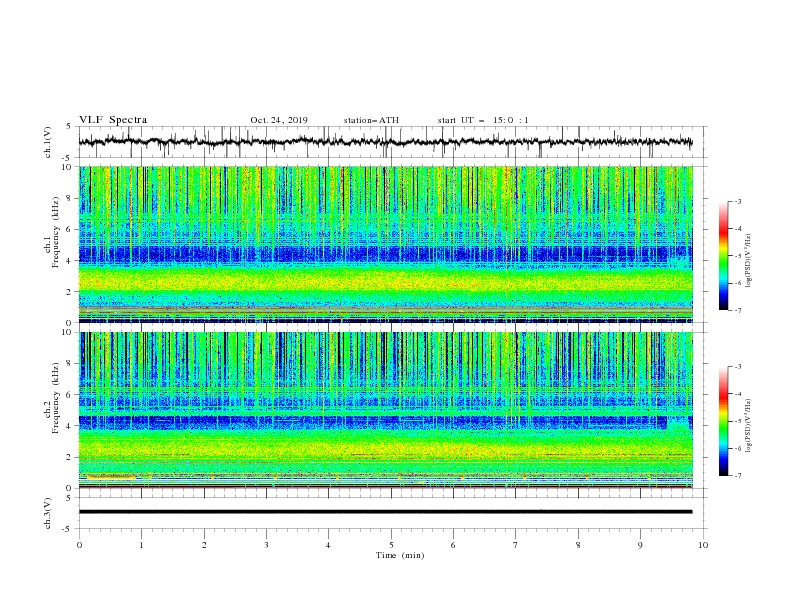Click the 'start UT = 15:0 :1' text
This screenshot has width=792, height=612.
(x=483, y=120)
